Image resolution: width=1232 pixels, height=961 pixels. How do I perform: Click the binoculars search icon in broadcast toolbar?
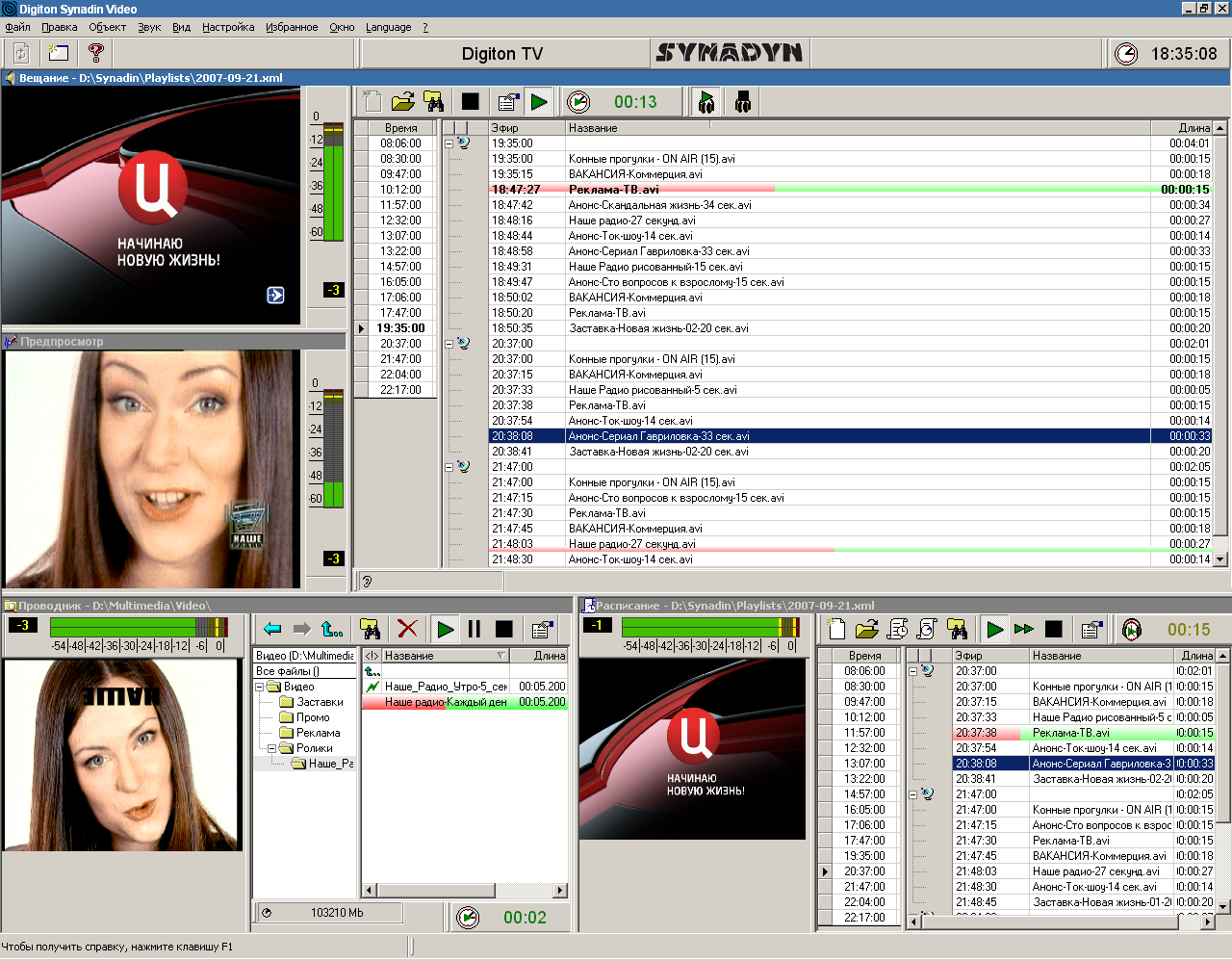coord(434,102)
